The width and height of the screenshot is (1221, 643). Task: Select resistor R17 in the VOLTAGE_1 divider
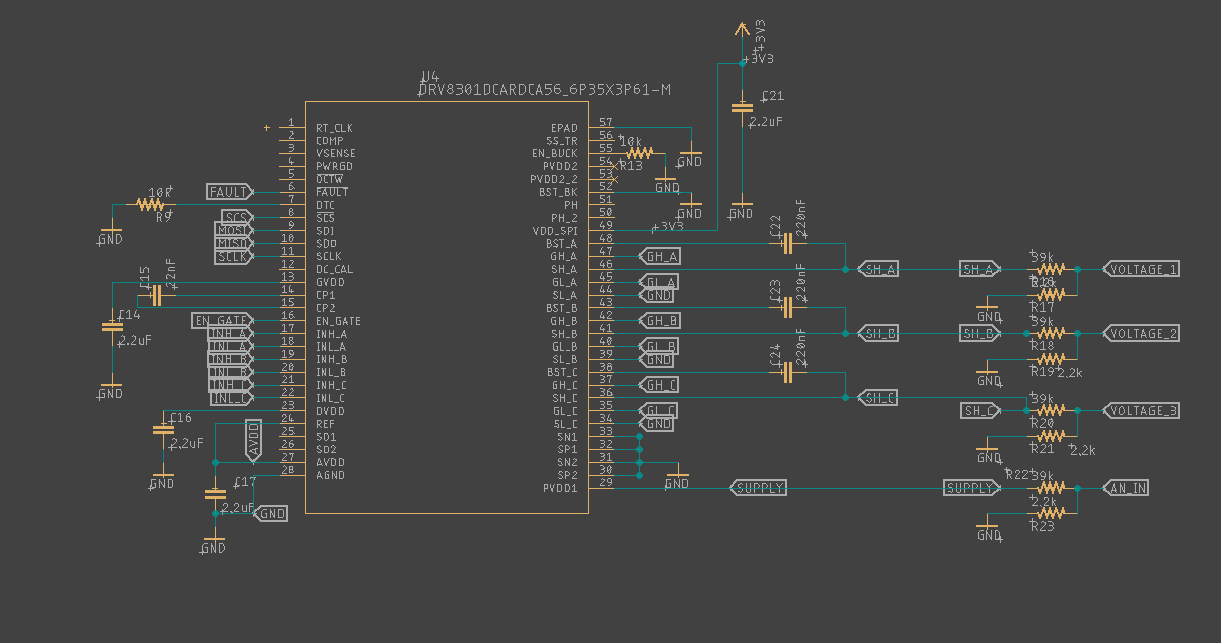click(x=1050, y=294)
